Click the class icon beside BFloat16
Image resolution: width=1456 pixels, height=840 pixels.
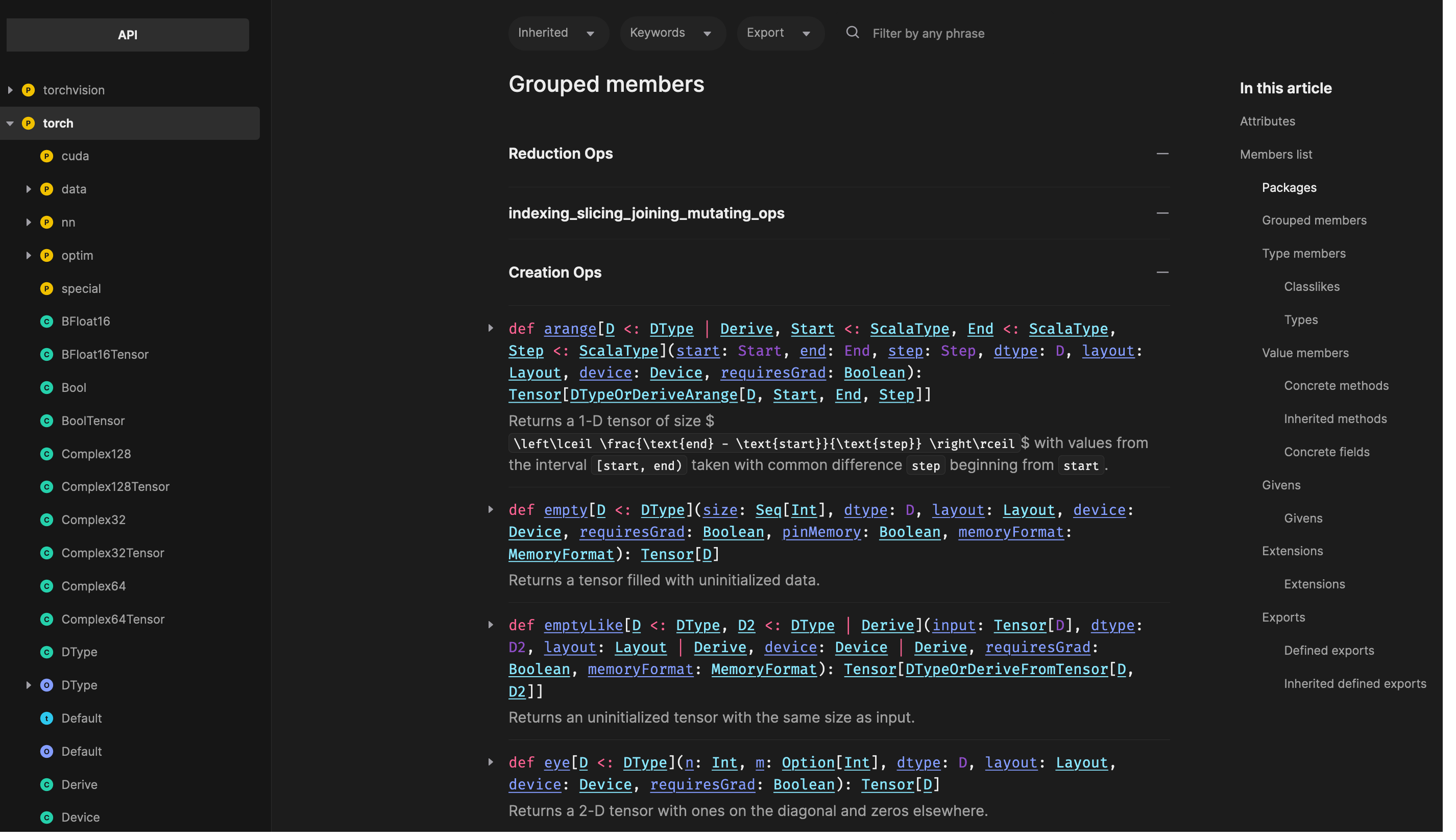[47, 322]
